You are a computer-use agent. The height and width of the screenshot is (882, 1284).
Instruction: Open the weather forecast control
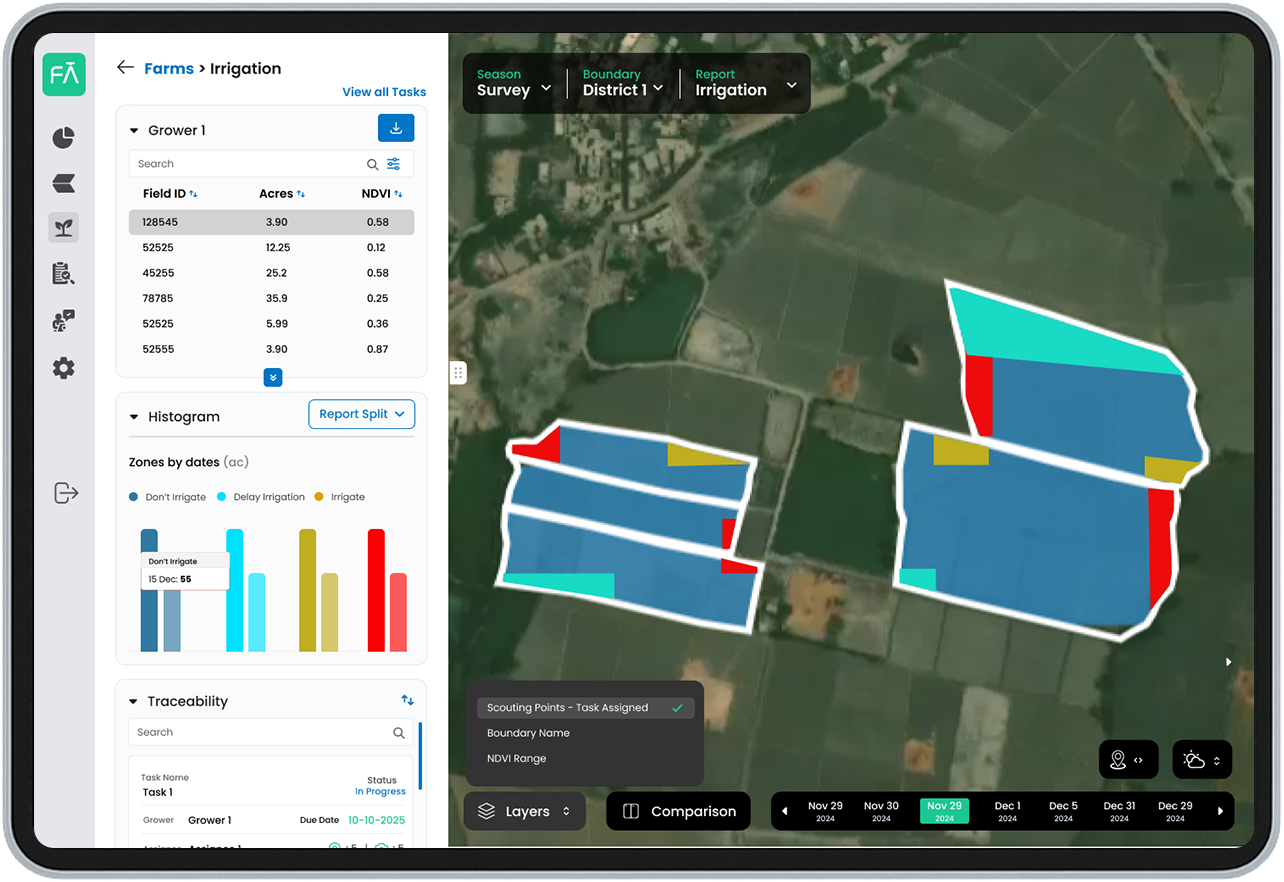tap(1202, 760)
